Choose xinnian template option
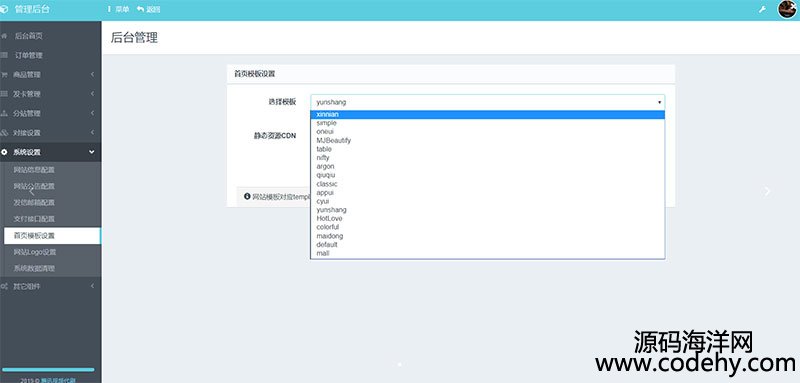This screenshot has height=383, width=800. 487,114
